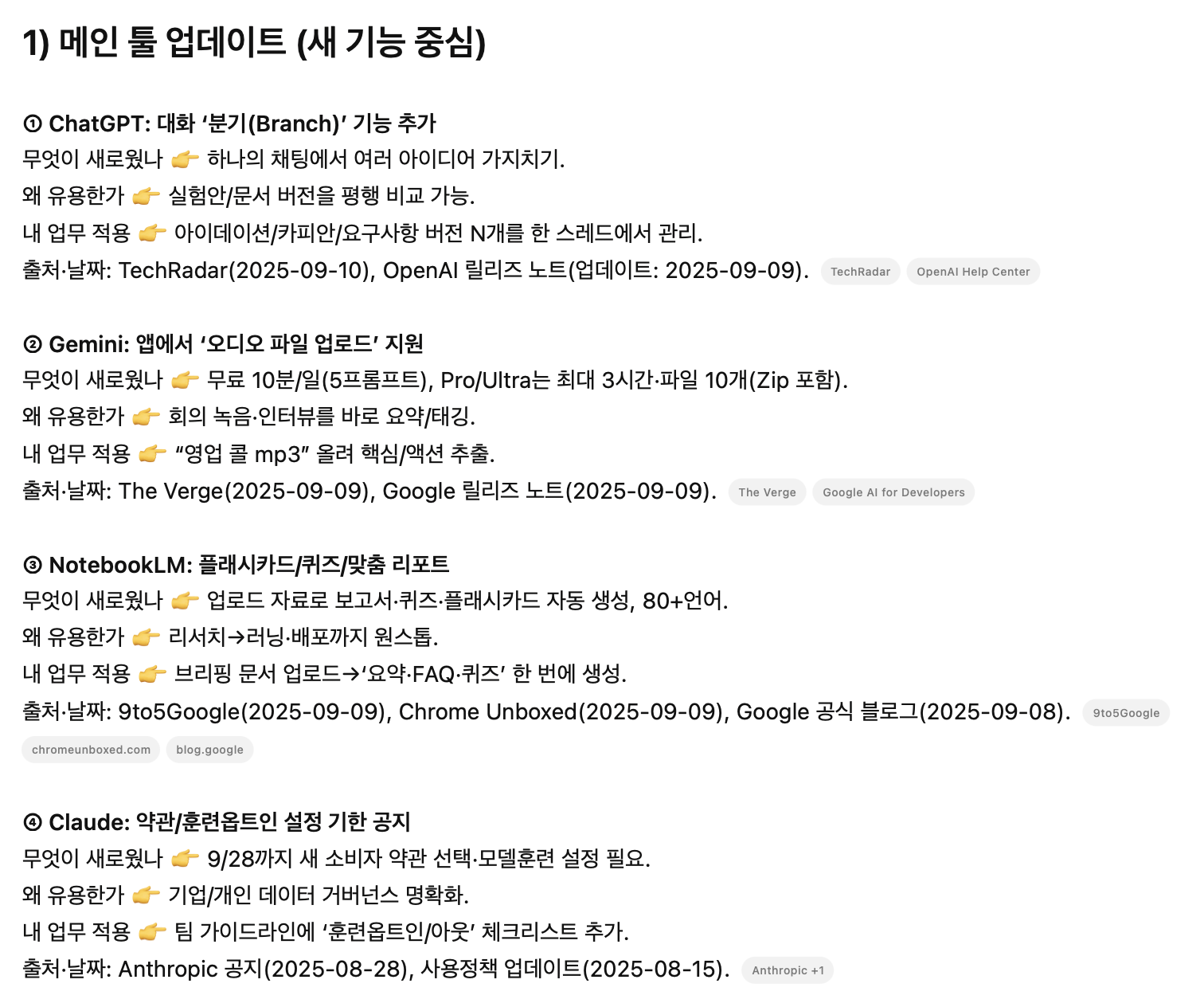Click pointing-hand emoji in Gemini '왜 유용한가' line
Image resolution: width=1204 pixels, height=1007 pixels.
tap(147, 417)
